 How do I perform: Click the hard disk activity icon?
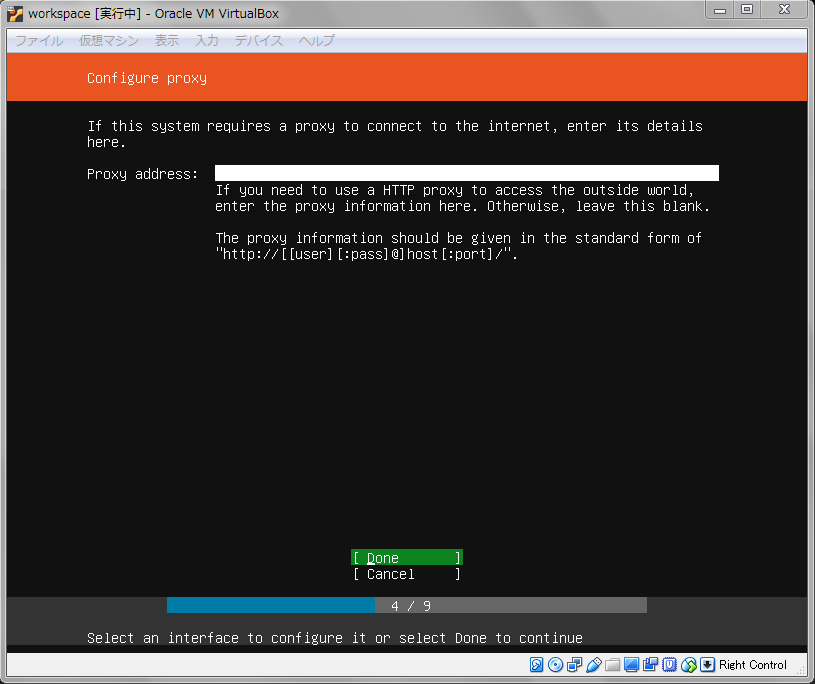tap(536, 665)
